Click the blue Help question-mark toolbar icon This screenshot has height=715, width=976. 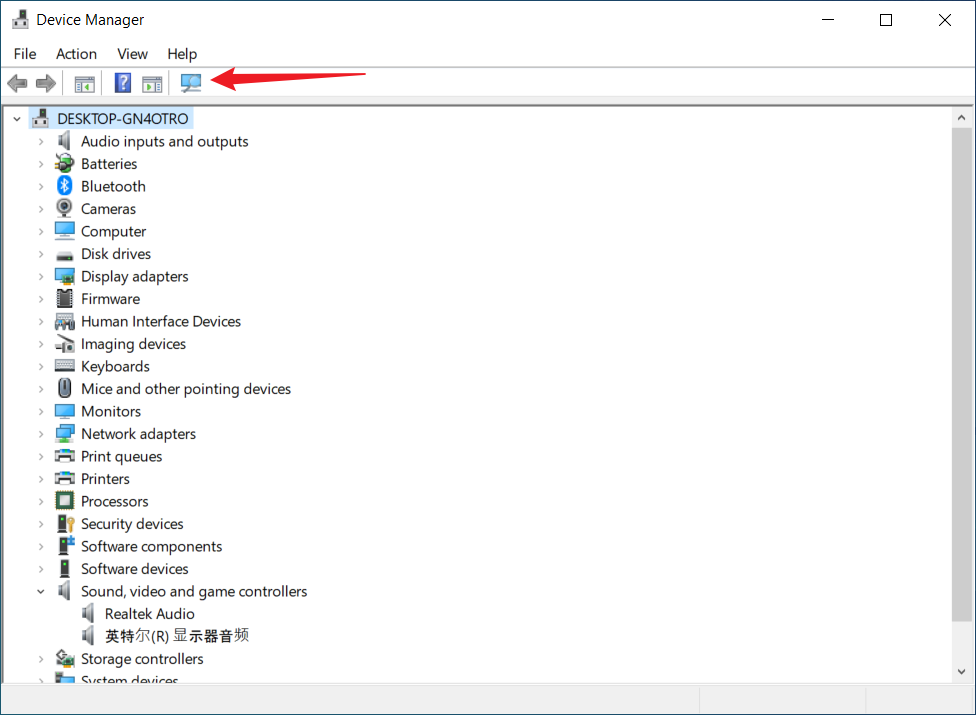(x=123, y=83)
